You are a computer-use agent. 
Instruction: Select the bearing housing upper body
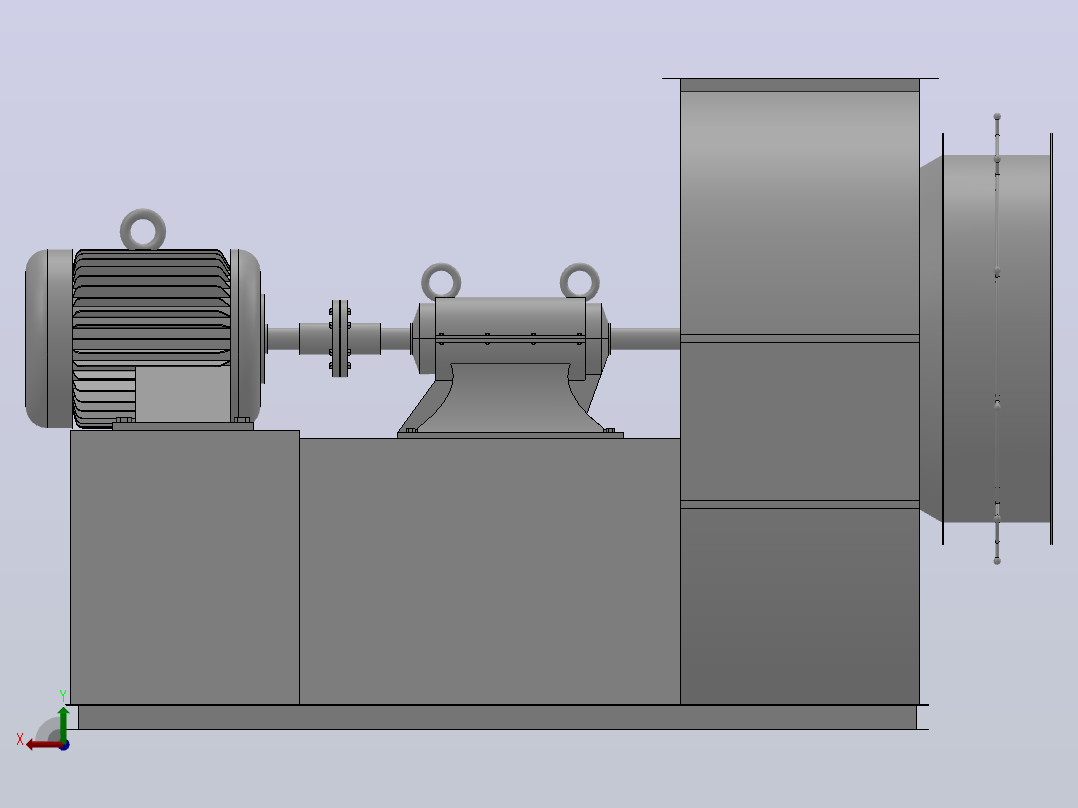(x=510, y=317)
